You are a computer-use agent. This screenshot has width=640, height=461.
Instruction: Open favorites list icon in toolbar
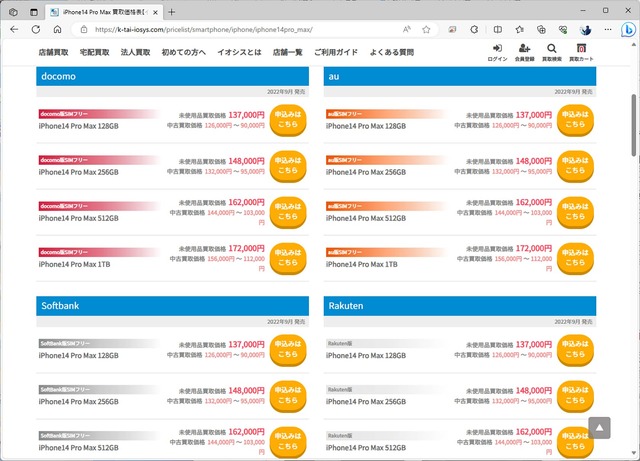[520, 29]
